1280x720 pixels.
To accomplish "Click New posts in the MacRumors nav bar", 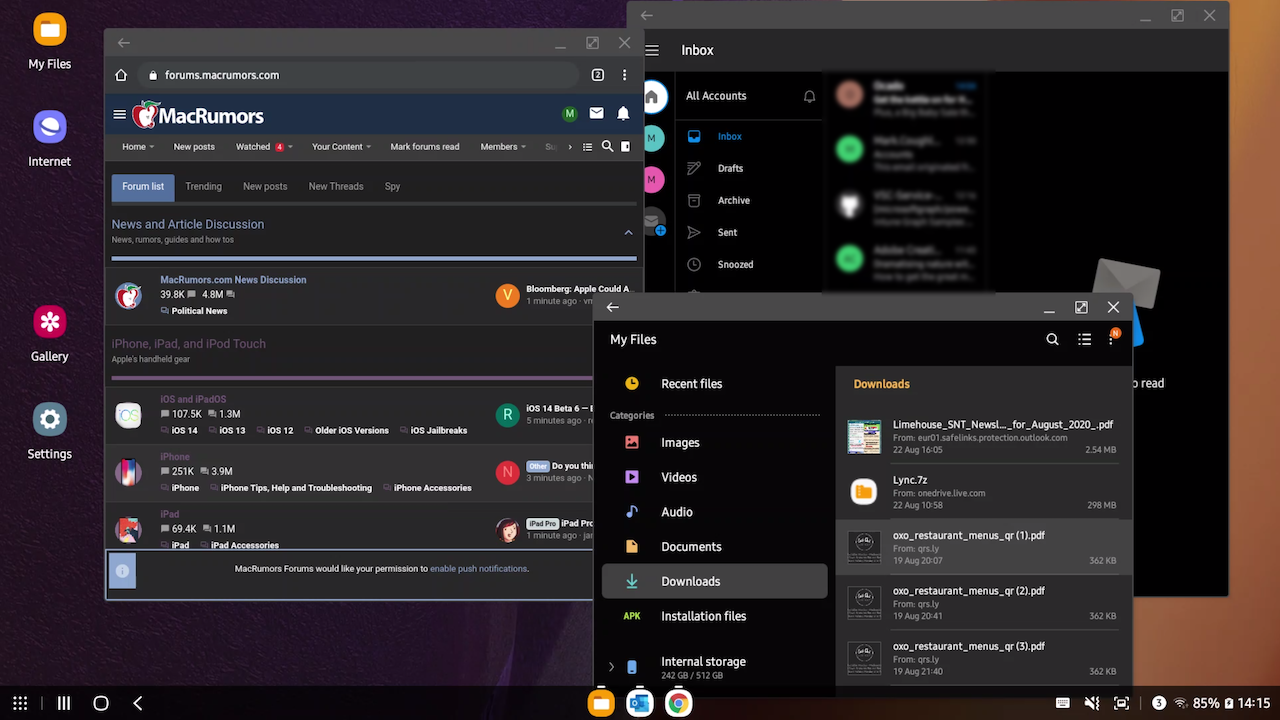I will 194,147.
